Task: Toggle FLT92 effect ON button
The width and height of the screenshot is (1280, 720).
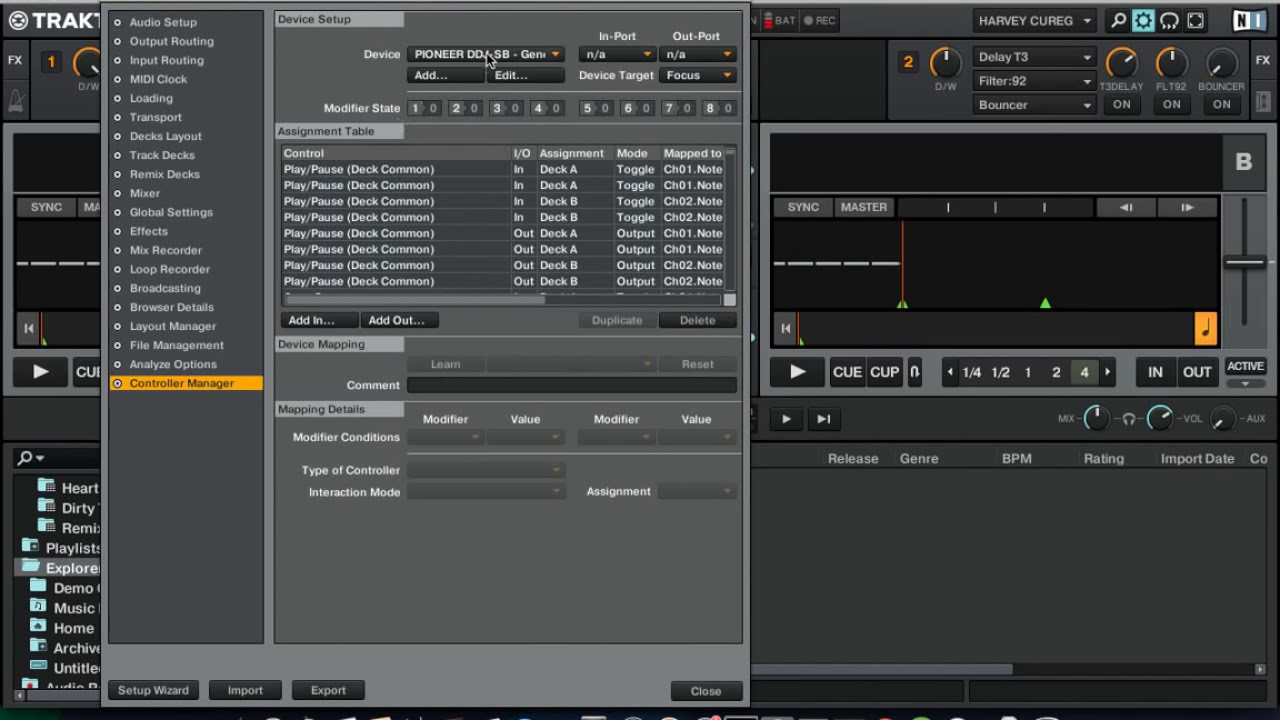Action: pos(1171,104)
